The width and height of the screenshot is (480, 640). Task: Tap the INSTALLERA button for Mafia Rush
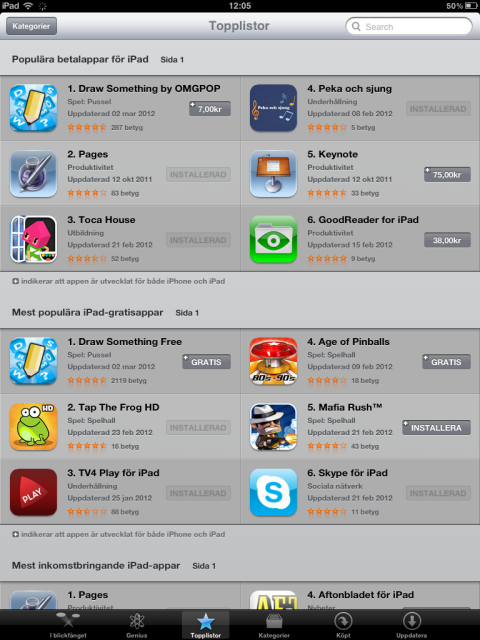tap(436, 428)
